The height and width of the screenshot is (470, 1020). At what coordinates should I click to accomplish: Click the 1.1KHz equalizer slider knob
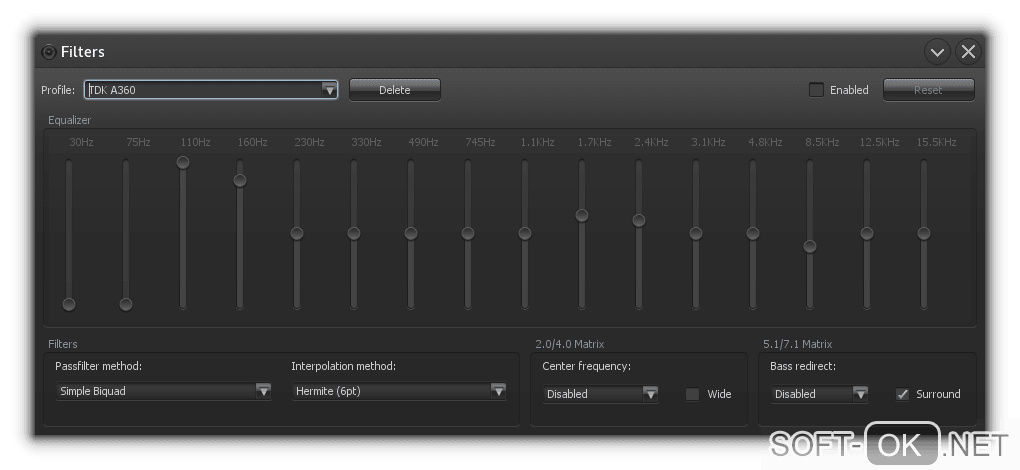pyautogui.click(x=525, y=233)
